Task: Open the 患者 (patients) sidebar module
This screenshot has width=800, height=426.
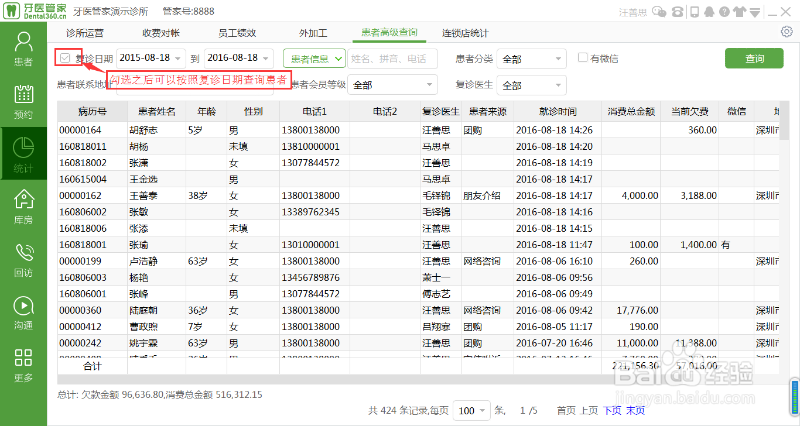Action: [x=23, y=49]
